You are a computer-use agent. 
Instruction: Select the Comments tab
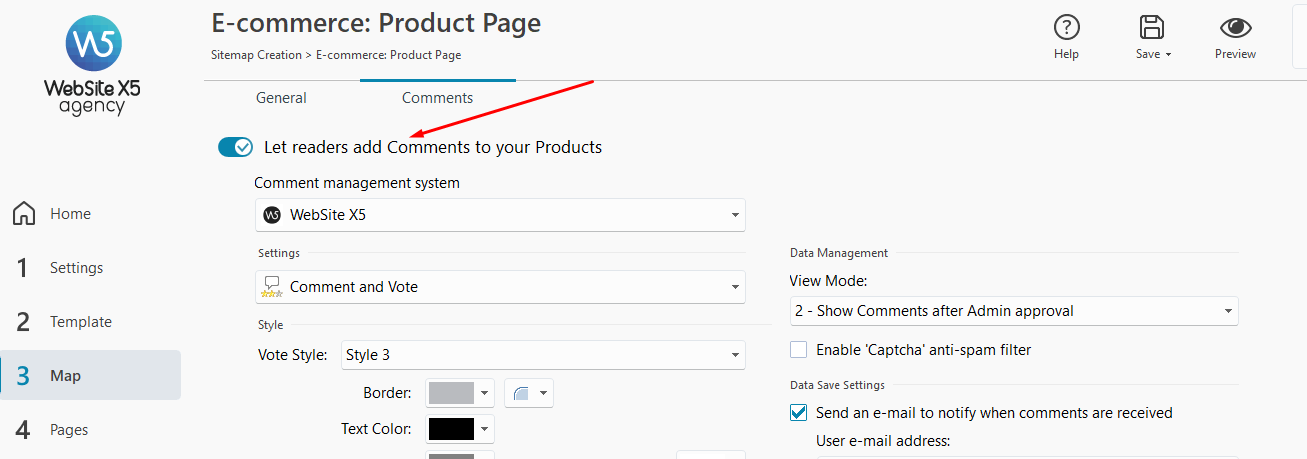[437, 98]
